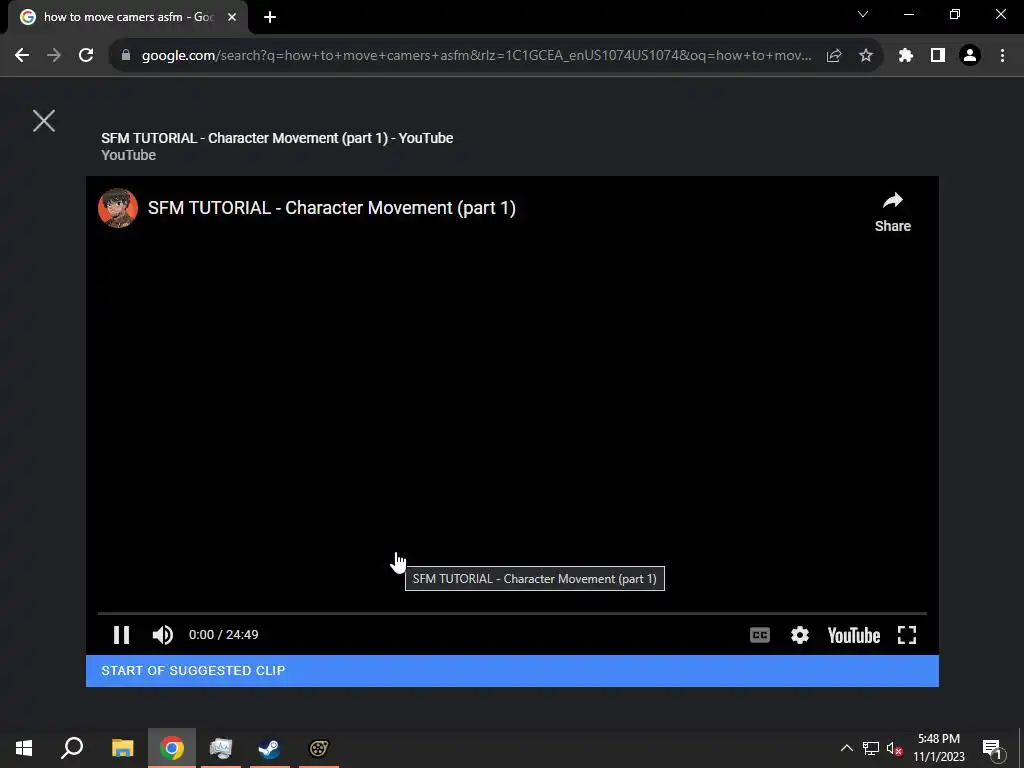
Task: Pause the YouTube video
Action: (x=121, y=635)
